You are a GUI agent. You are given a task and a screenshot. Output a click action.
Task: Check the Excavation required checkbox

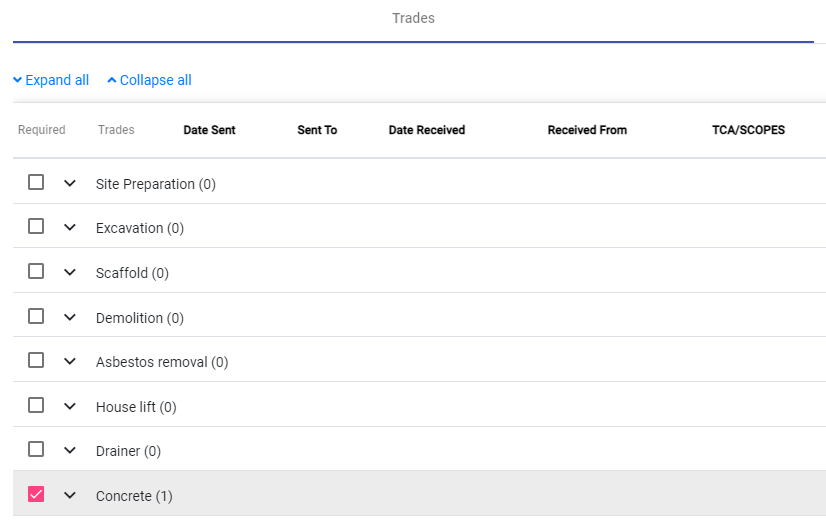click(x=36, y=226)
